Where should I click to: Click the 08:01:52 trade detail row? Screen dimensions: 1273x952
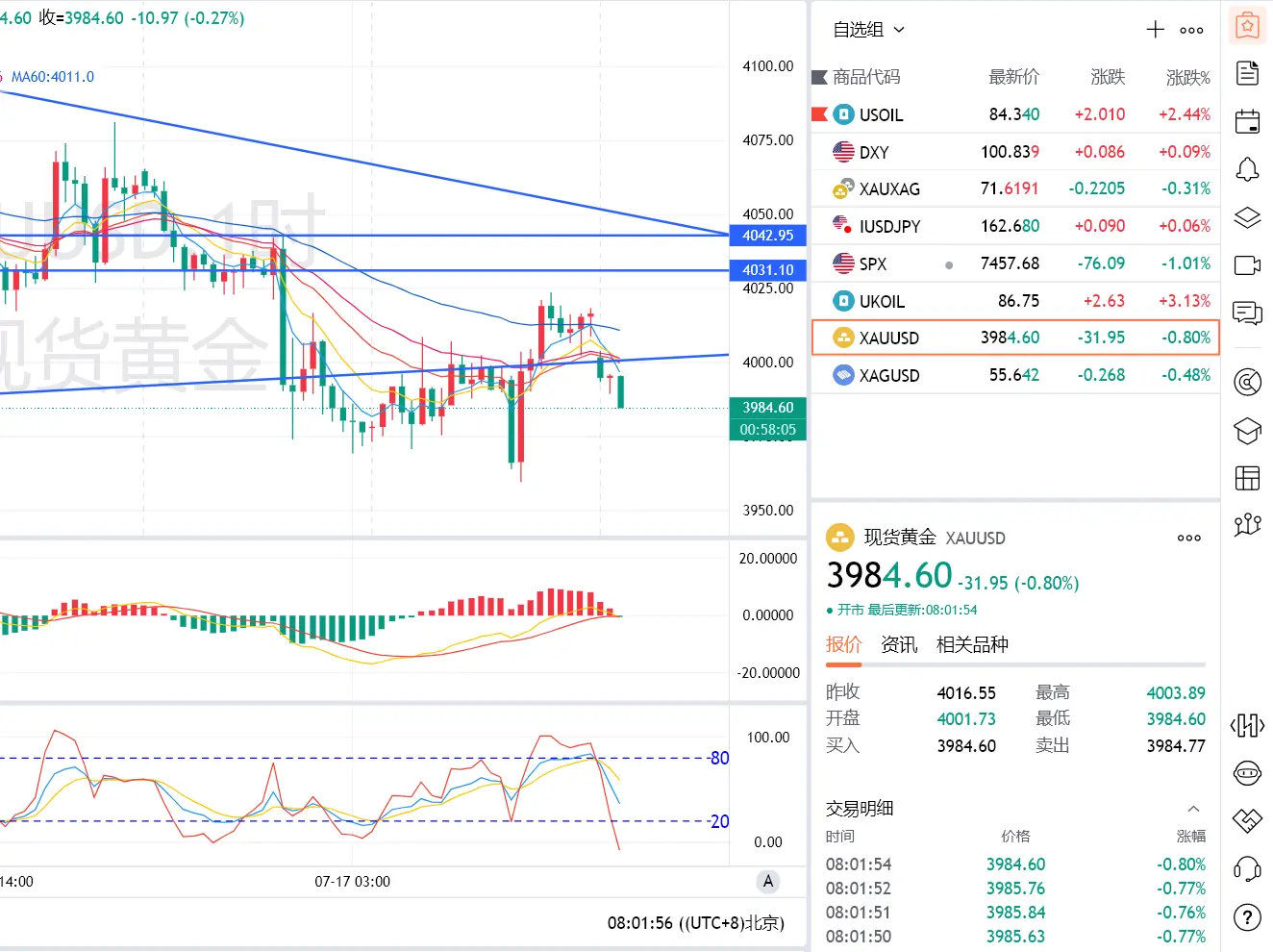click(x=1015, y=889)
